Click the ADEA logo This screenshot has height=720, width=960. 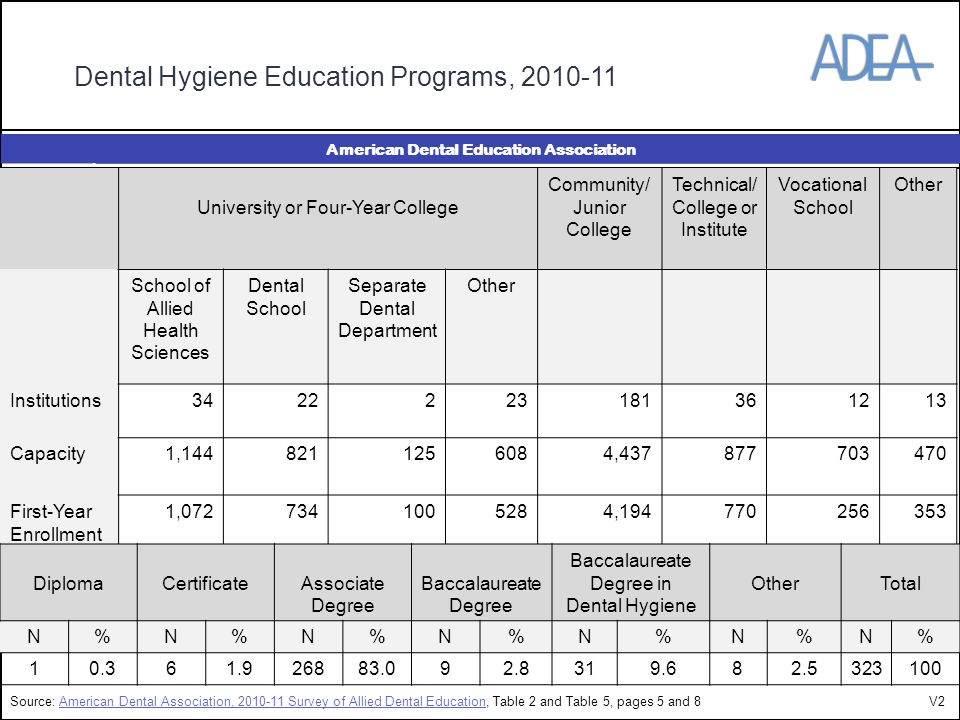[872, 58]
